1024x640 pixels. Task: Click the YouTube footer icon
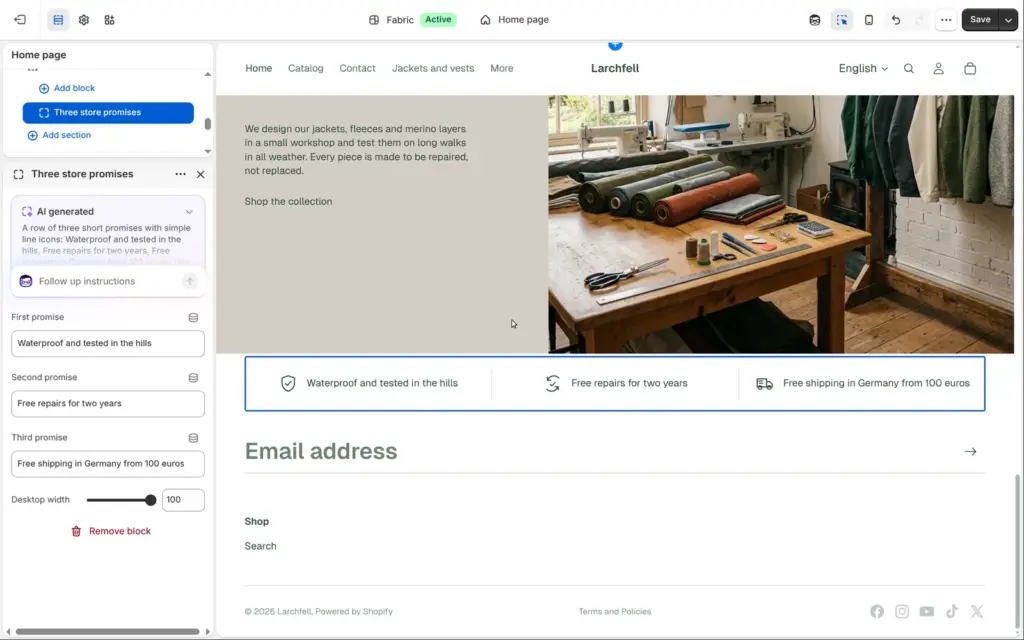pyautogui.click(x=927, y=611)
